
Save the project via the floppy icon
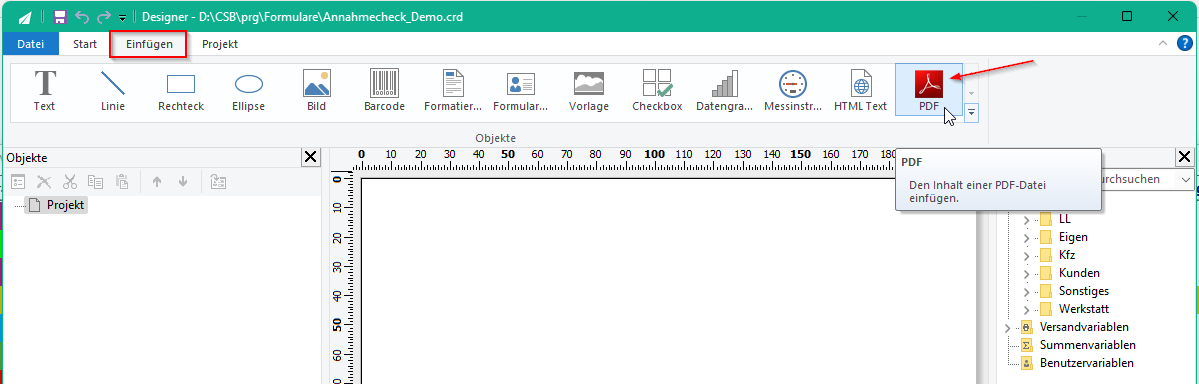click(x=60, y=16)
